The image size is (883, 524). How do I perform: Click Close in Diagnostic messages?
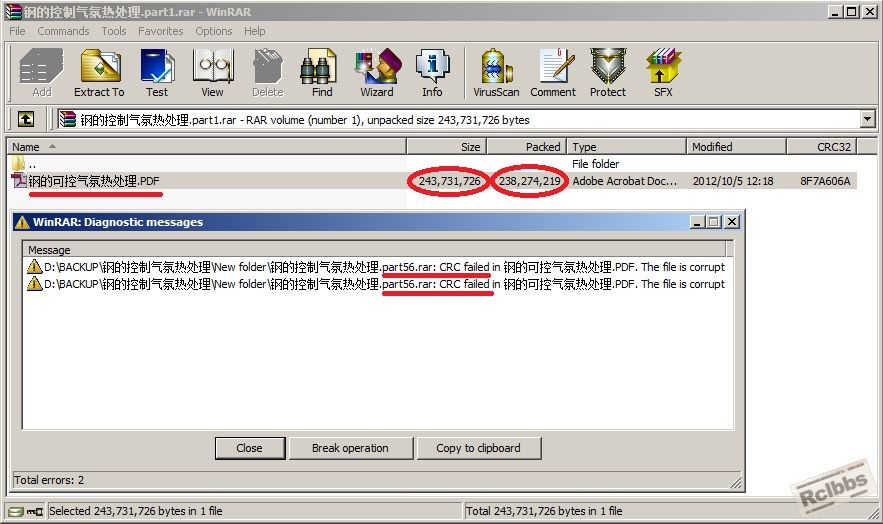click(x=250, y=448)
